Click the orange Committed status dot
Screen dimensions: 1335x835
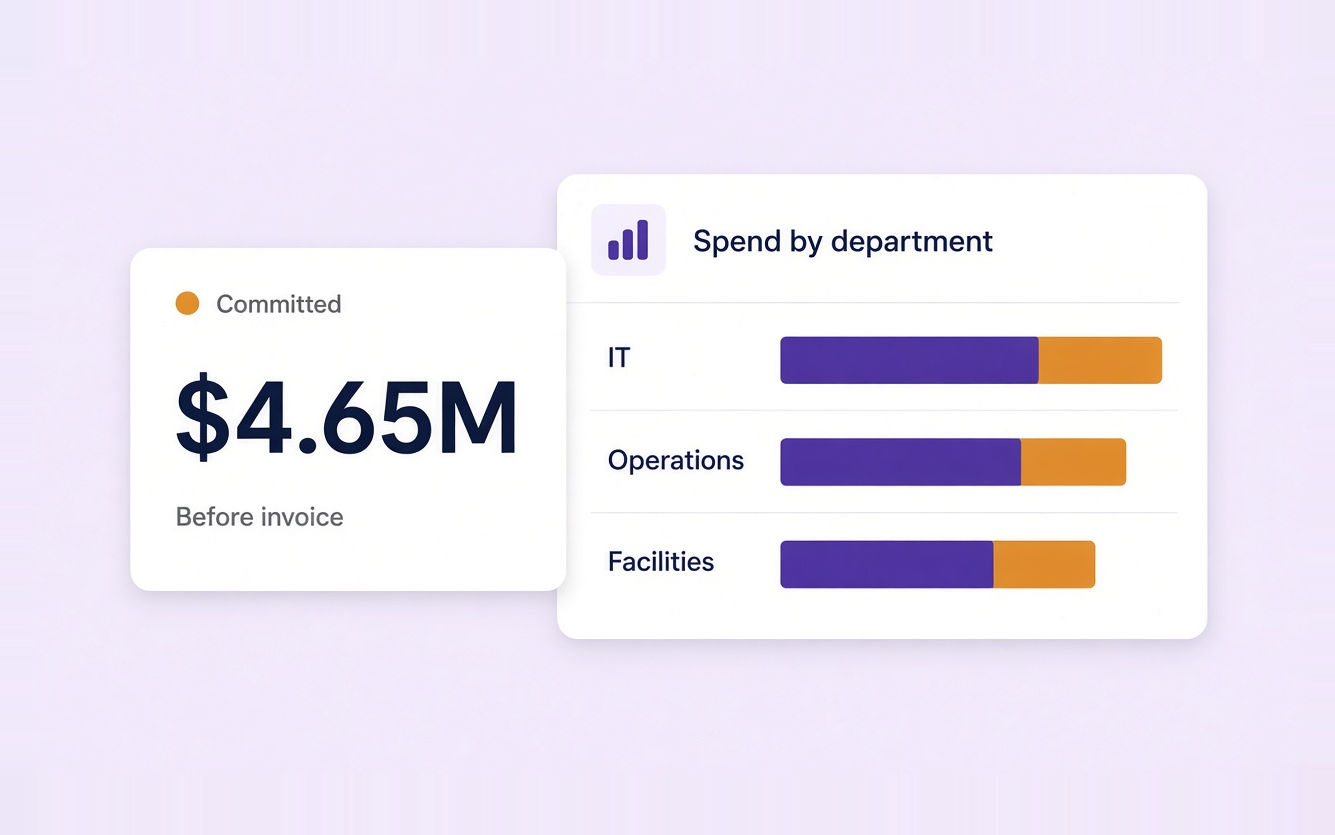coord(187,303)
